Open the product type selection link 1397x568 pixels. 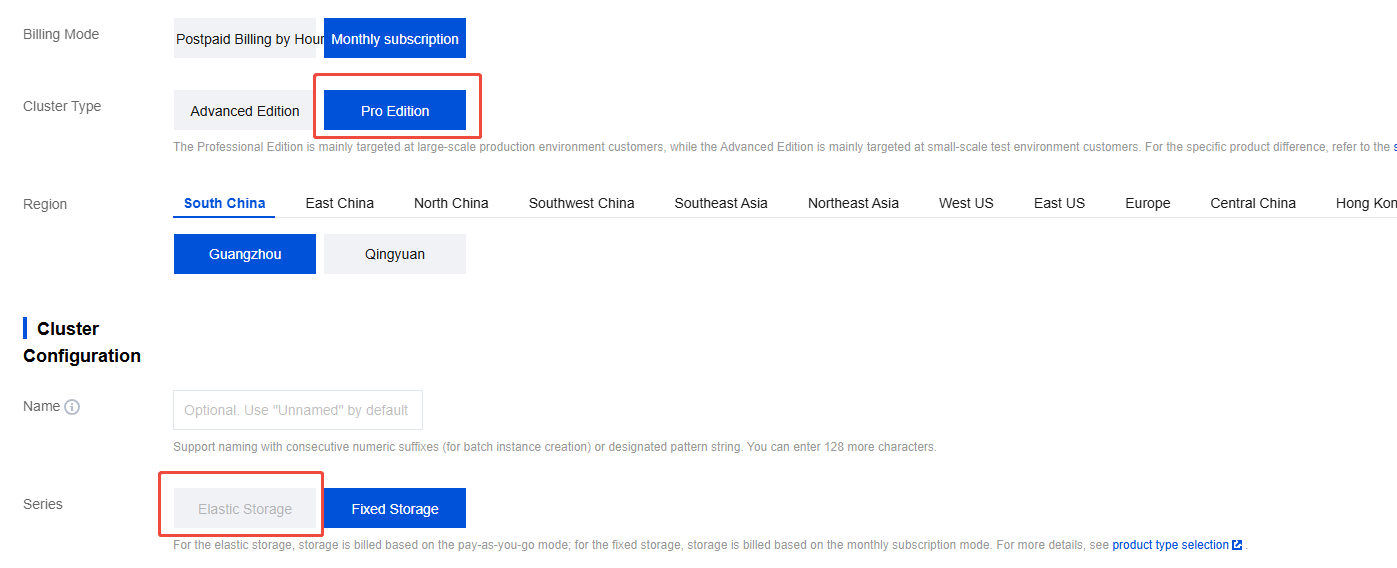(1170, 545)
